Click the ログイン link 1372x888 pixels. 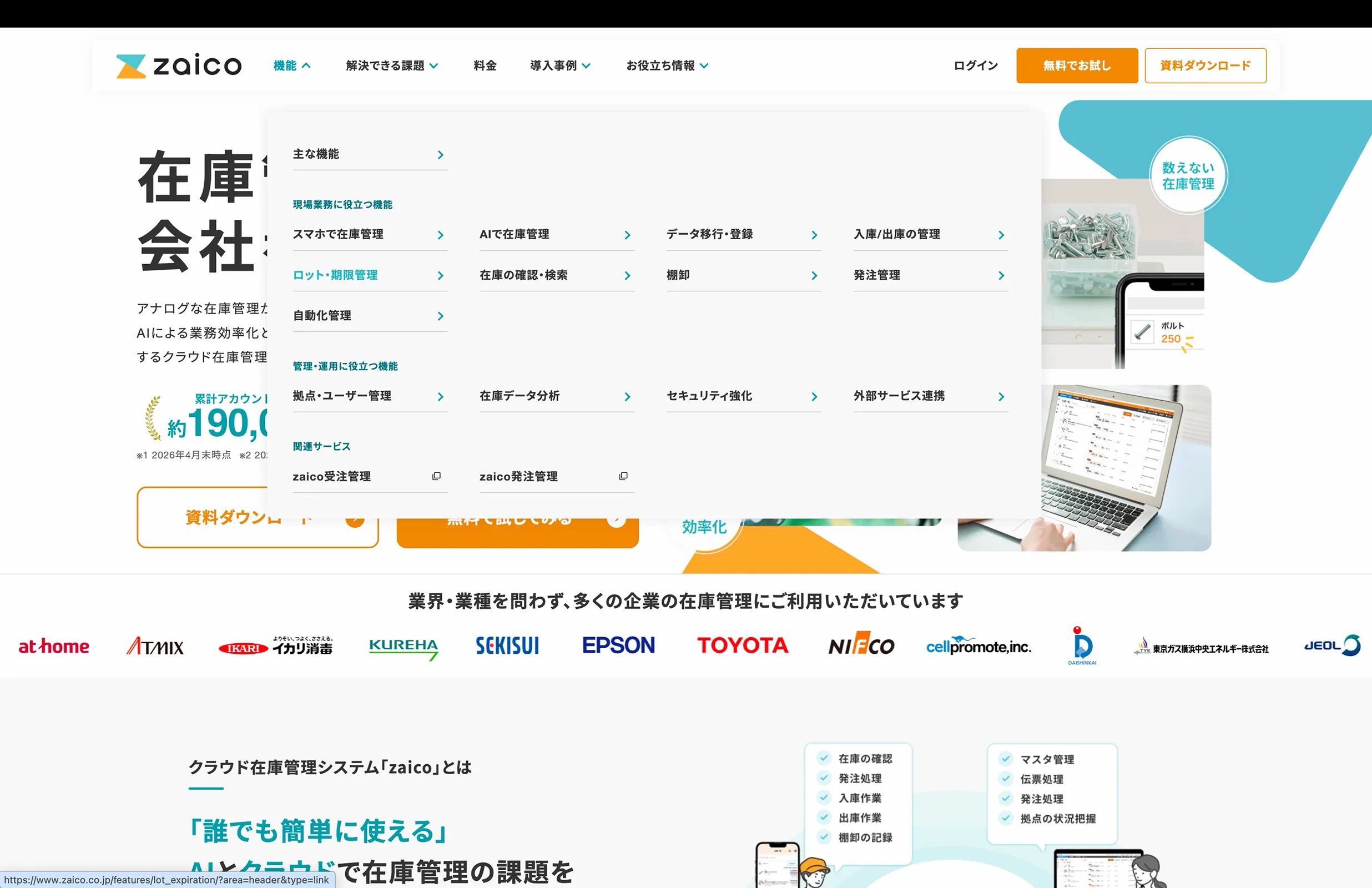point(975,65)
